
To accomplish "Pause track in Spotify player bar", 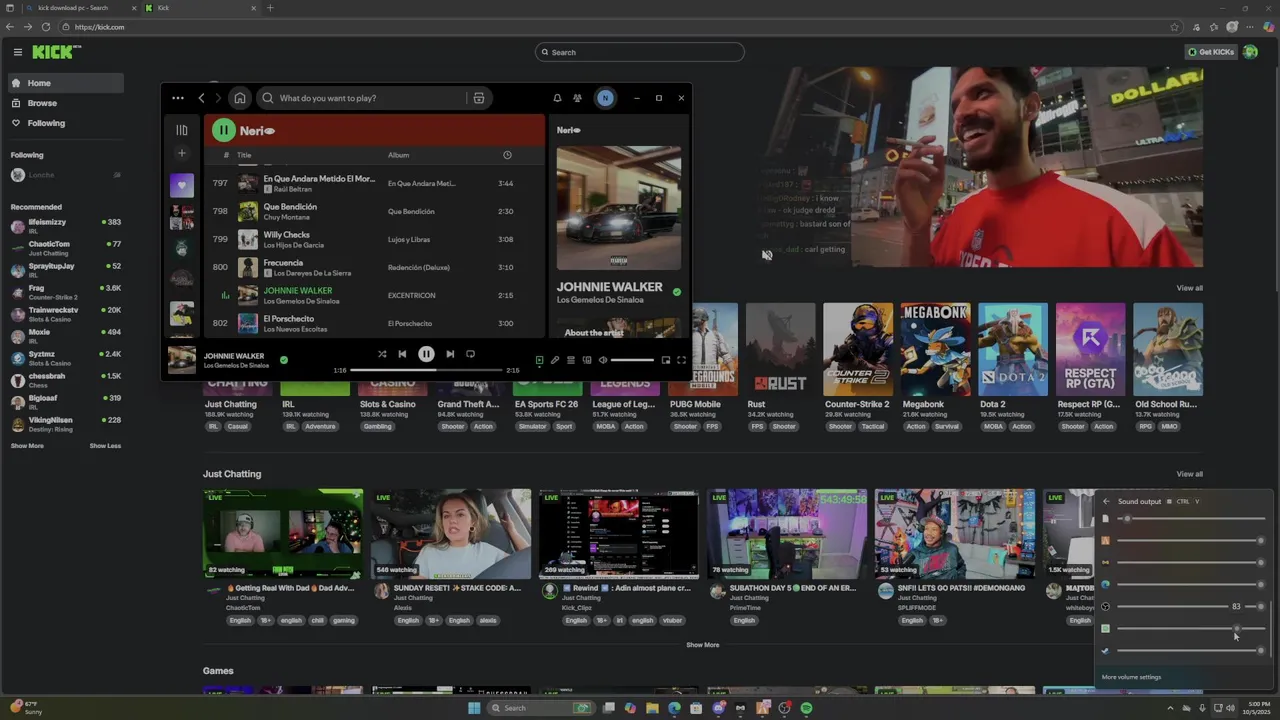I will pos(426,354).
